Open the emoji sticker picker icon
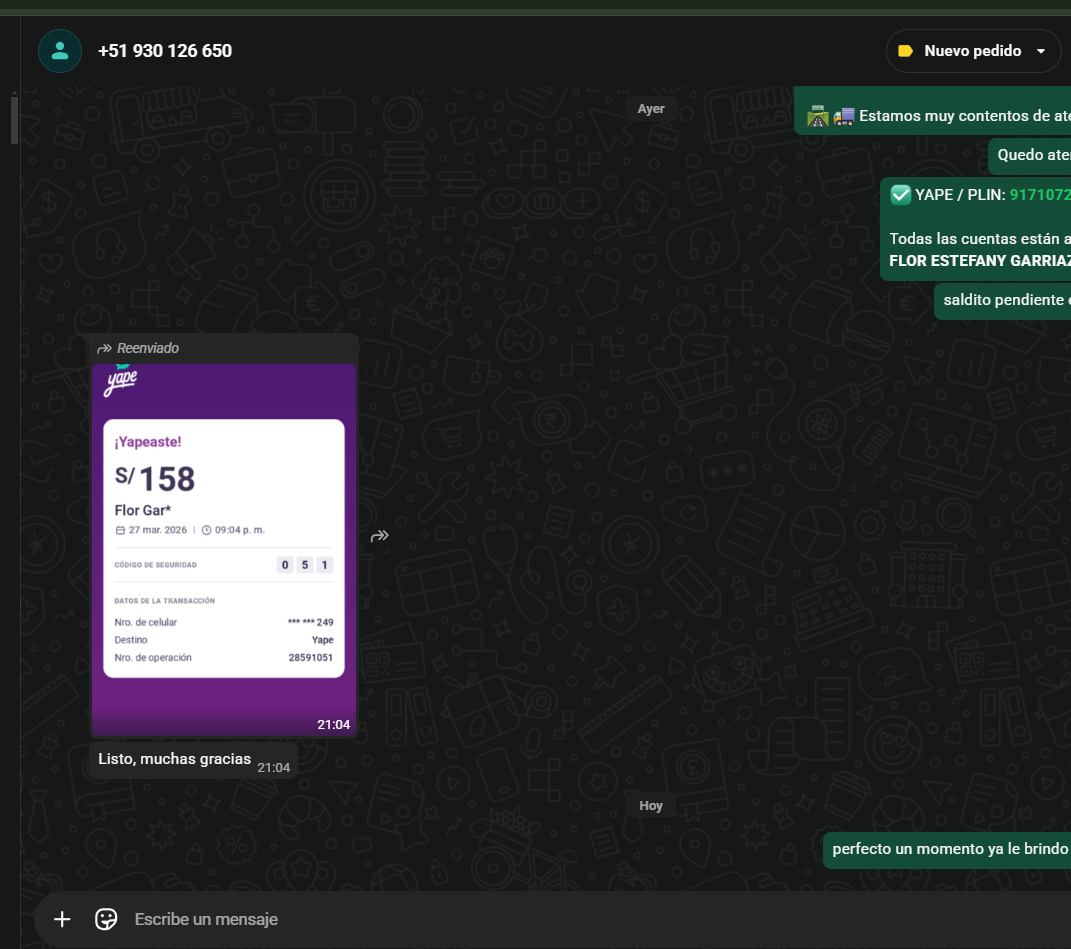Image resolution: width=1071 pixels, height=949 pixels. tap(106, 919)
